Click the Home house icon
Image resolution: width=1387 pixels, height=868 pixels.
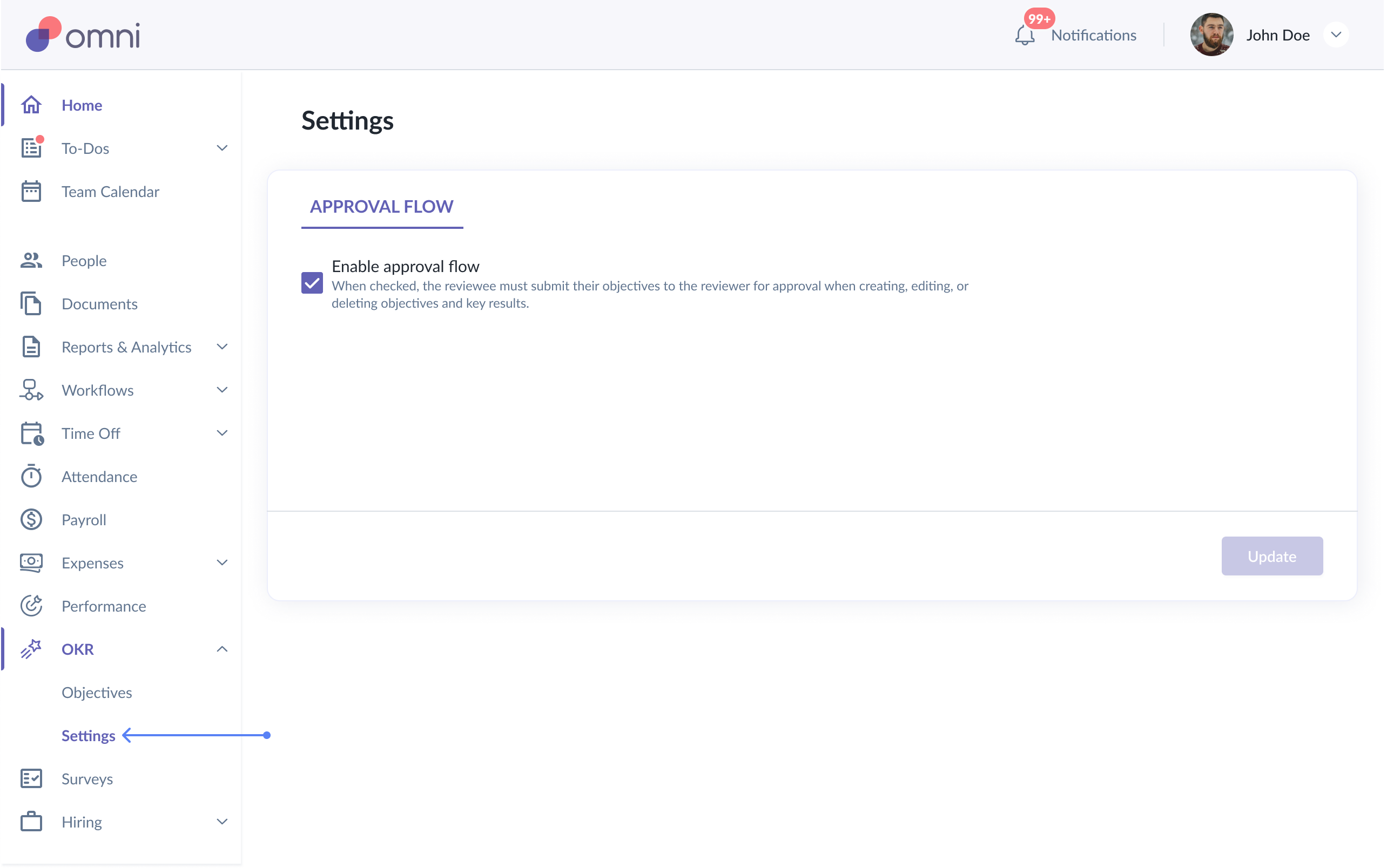[x=31, y=105]
